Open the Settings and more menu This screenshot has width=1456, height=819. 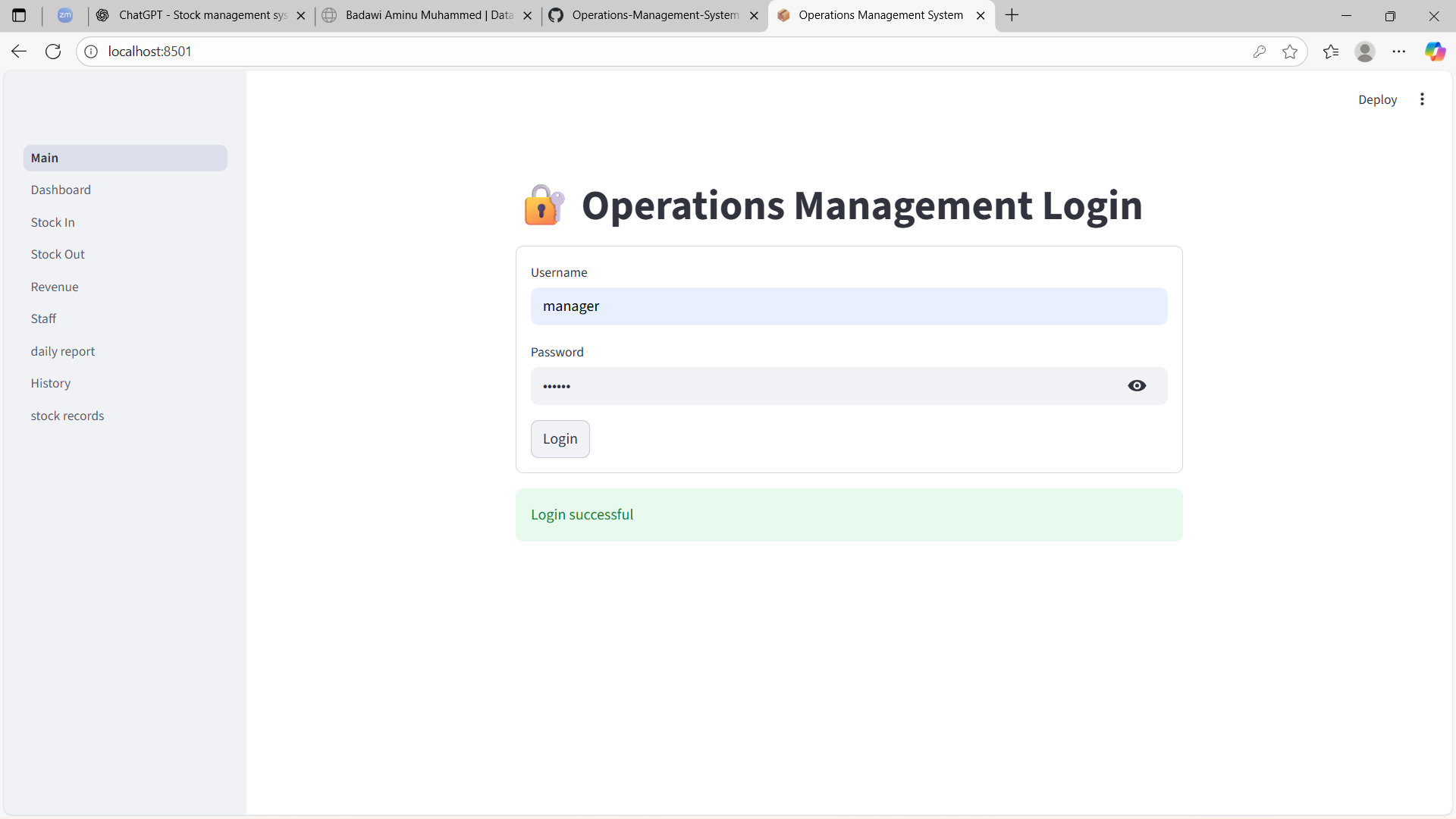point(1400,51)
